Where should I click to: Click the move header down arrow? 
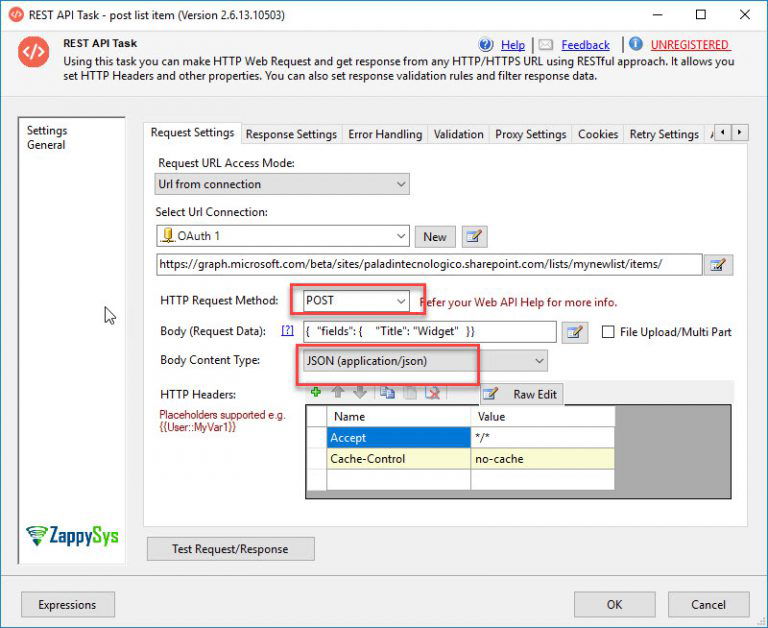click(x=360, y=393)
